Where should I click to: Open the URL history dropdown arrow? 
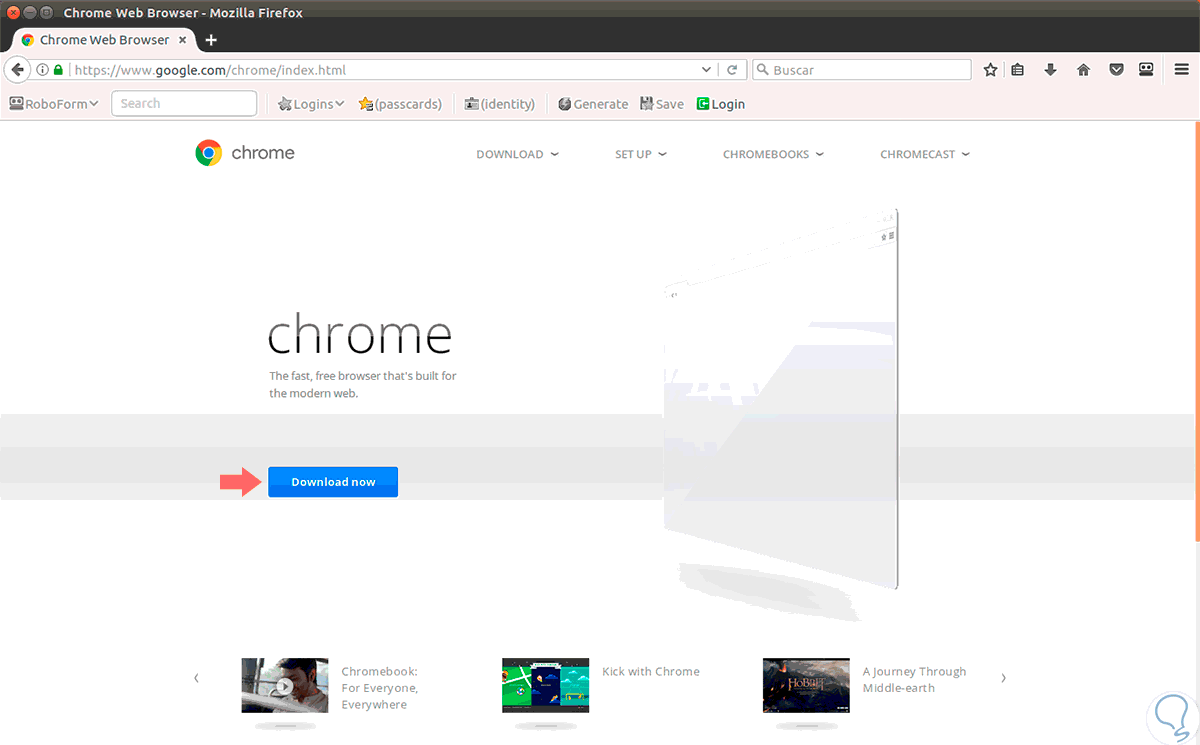pos(707,70)
